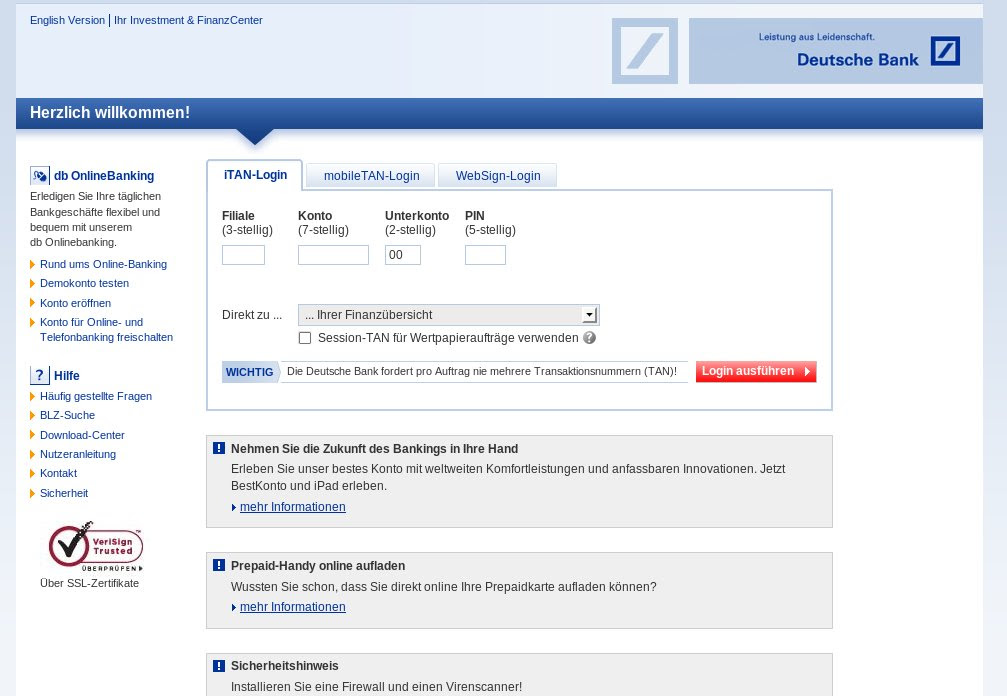This screenshot has width=1007, height=696.
Task: Click arrow bullet before Konto eröffnen
Action: 33,303
